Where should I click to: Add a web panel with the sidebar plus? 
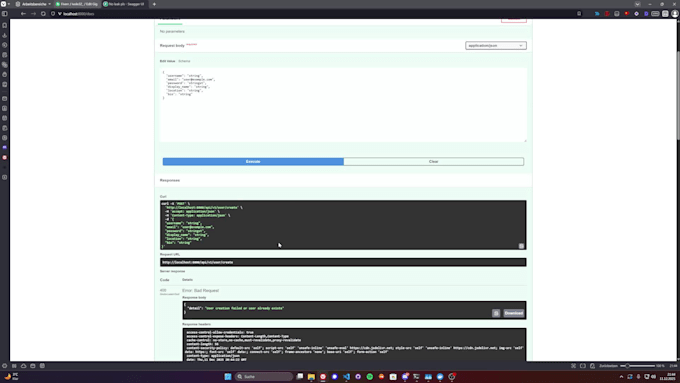[5, 177]
